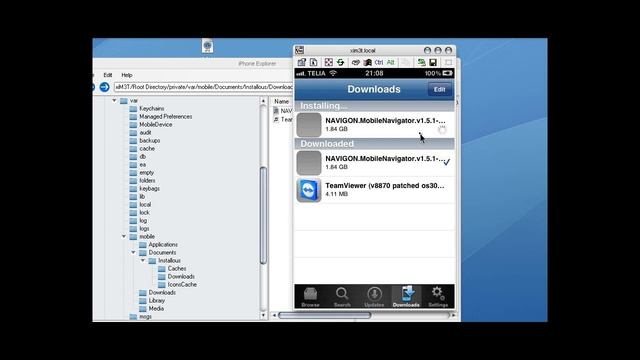Tap the battery status icon
Viewport: 640px width, 360px height.
tap(447, 73)
